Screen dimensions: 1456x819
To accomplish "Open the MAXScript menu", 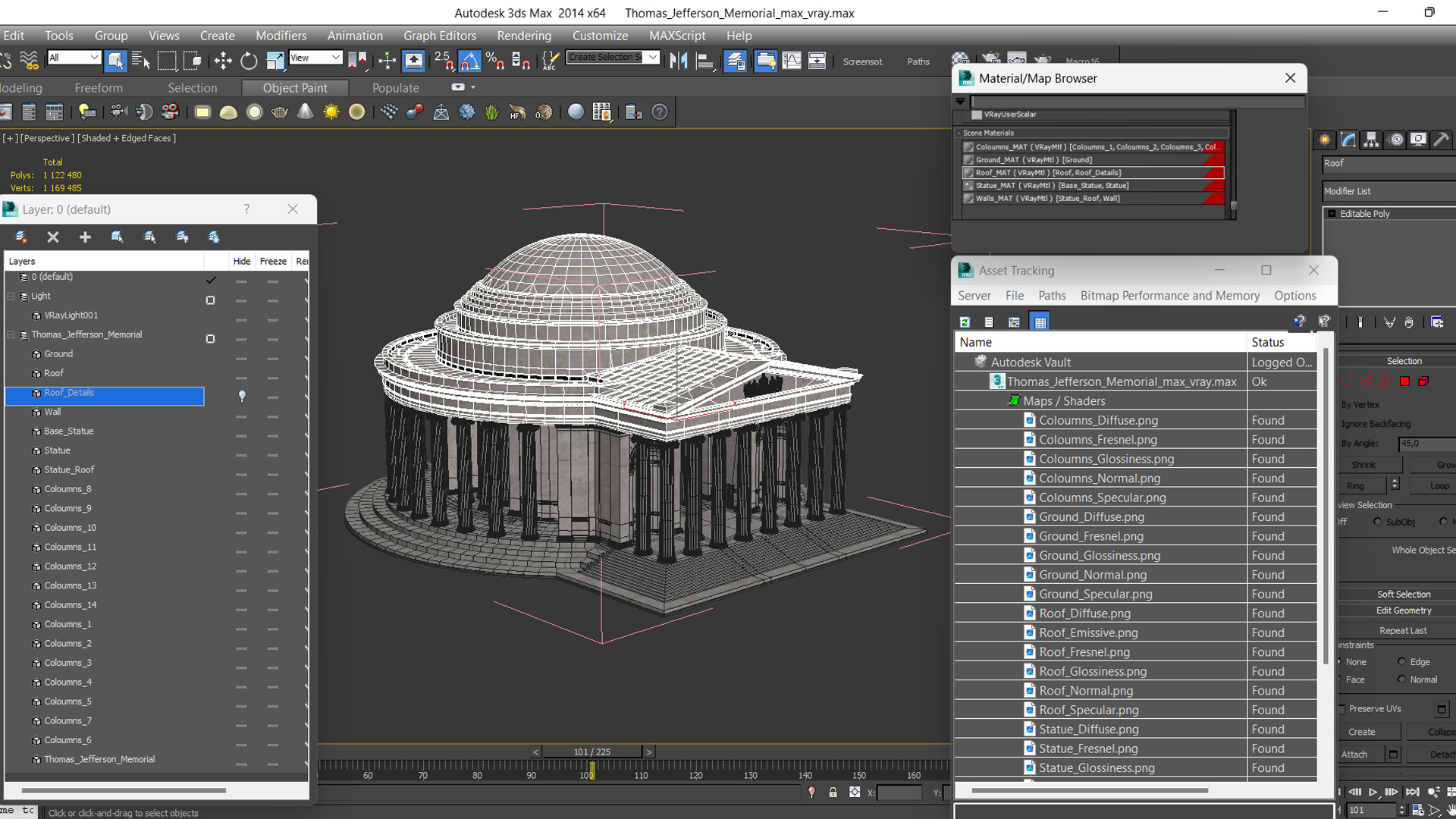I will click(677, 36).
